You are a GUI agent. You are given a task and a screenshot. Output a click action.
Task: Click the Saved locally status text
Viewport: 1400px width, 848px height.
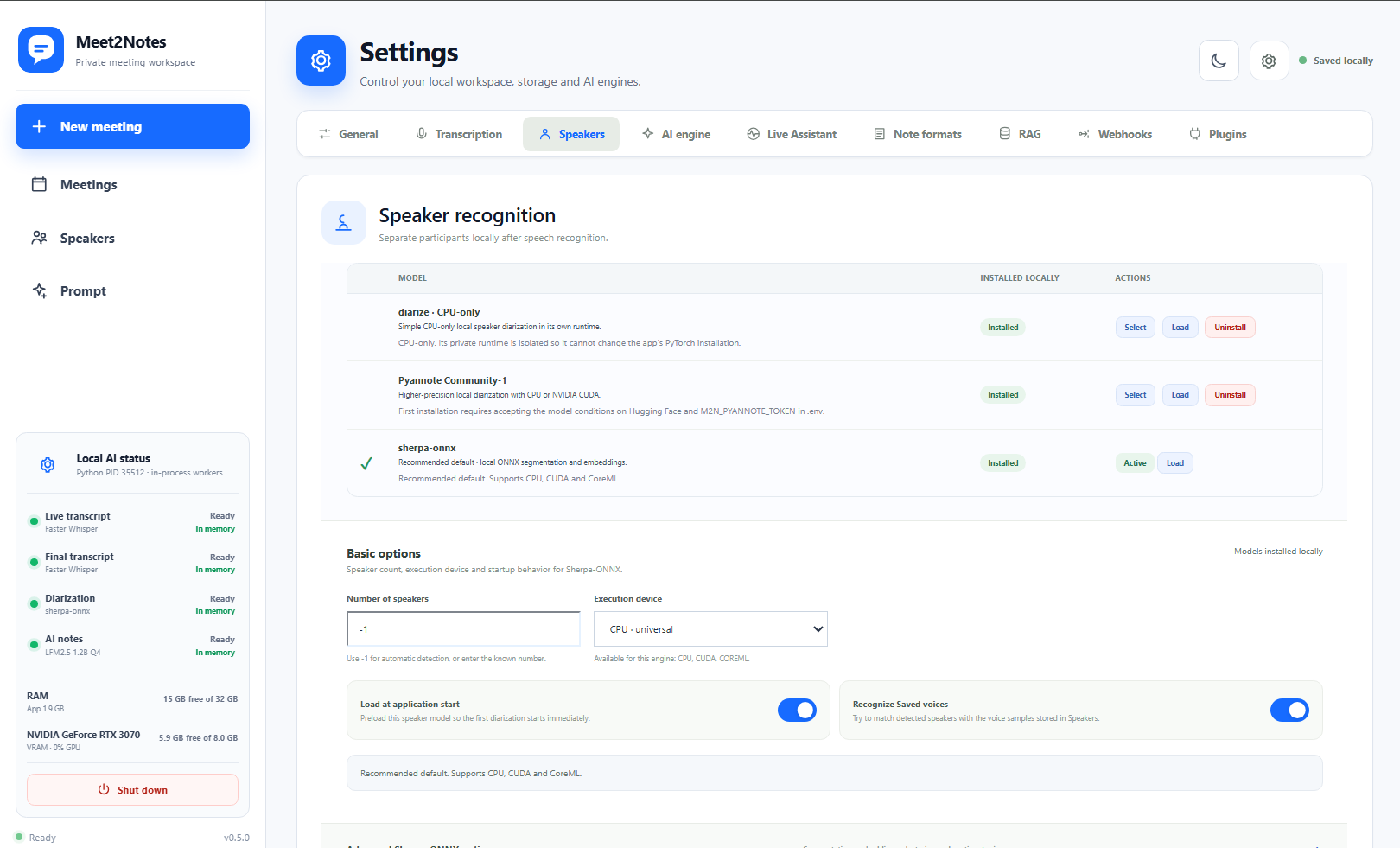click(x=1343, y=61)
